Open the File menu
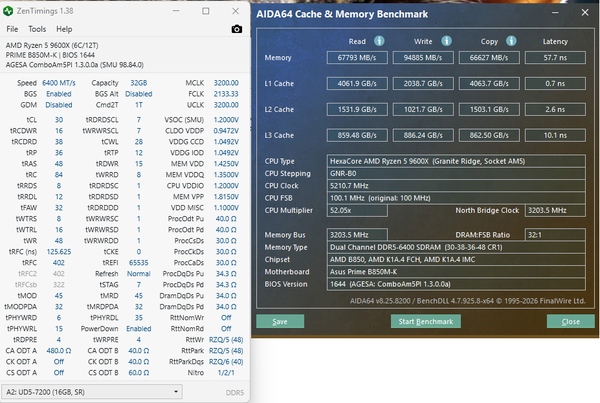This screenshot has height=403, width=600. point(12,29)
